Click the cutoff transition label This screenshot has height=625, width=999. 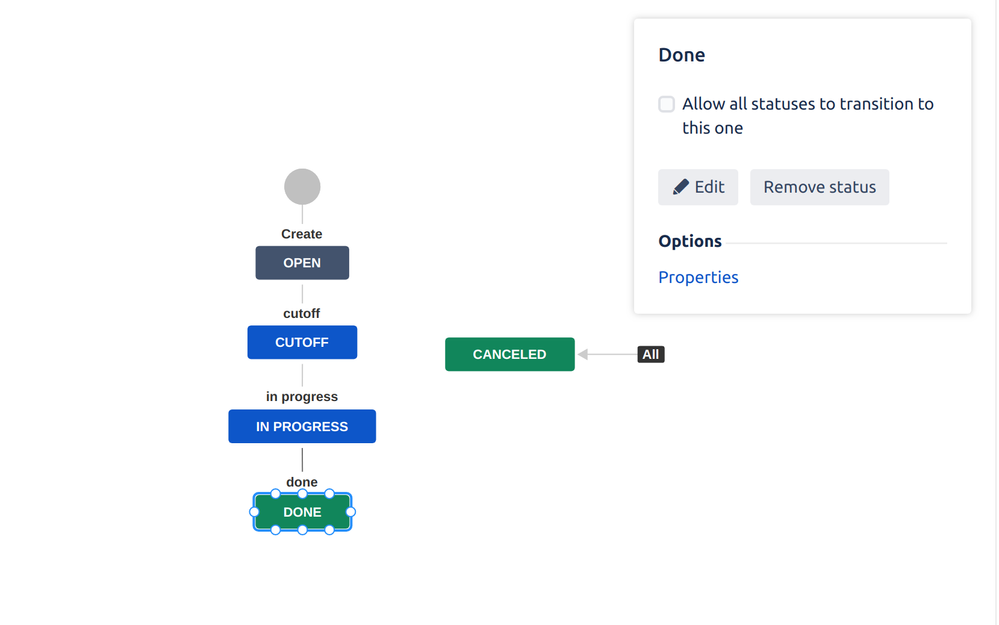(x=301, y=313)
